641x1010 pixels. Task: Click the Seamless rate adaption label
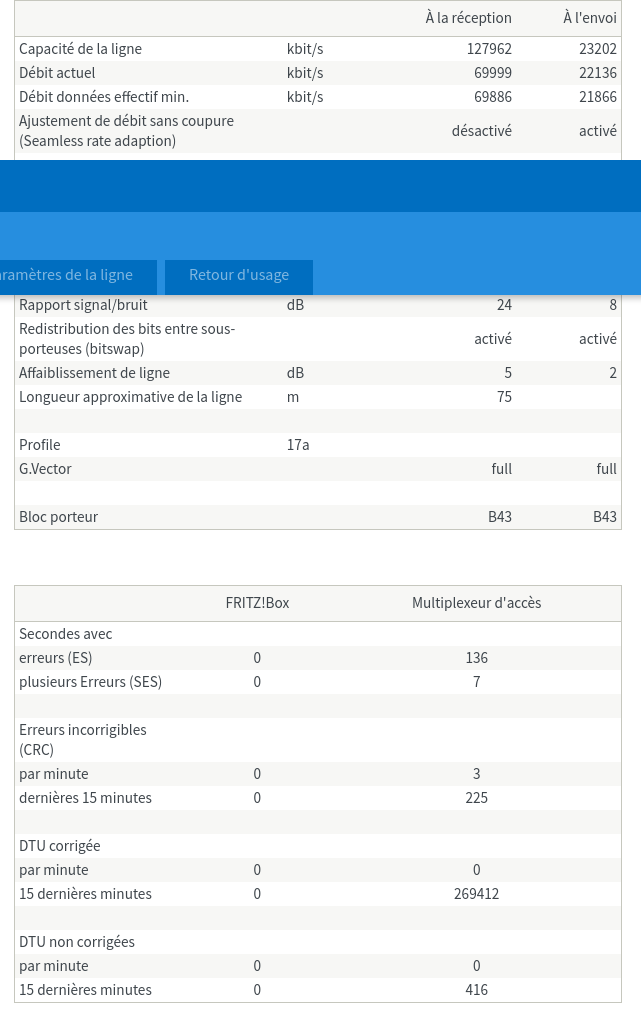tap(126, 131)
